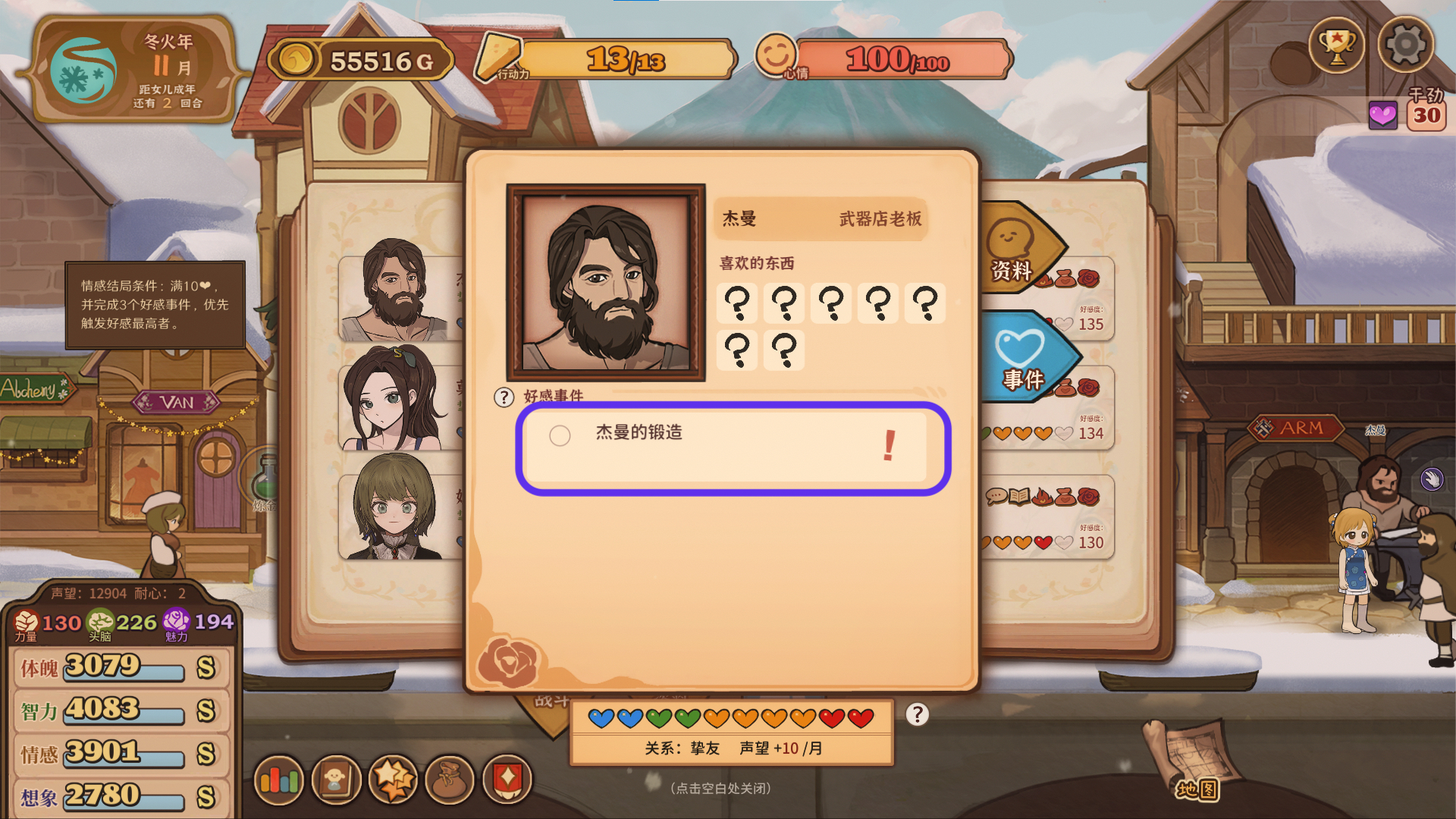Viewport: 1456px width, 819px height.
Task: Open the trophy achievements icon
Action: pos(1336,45)
